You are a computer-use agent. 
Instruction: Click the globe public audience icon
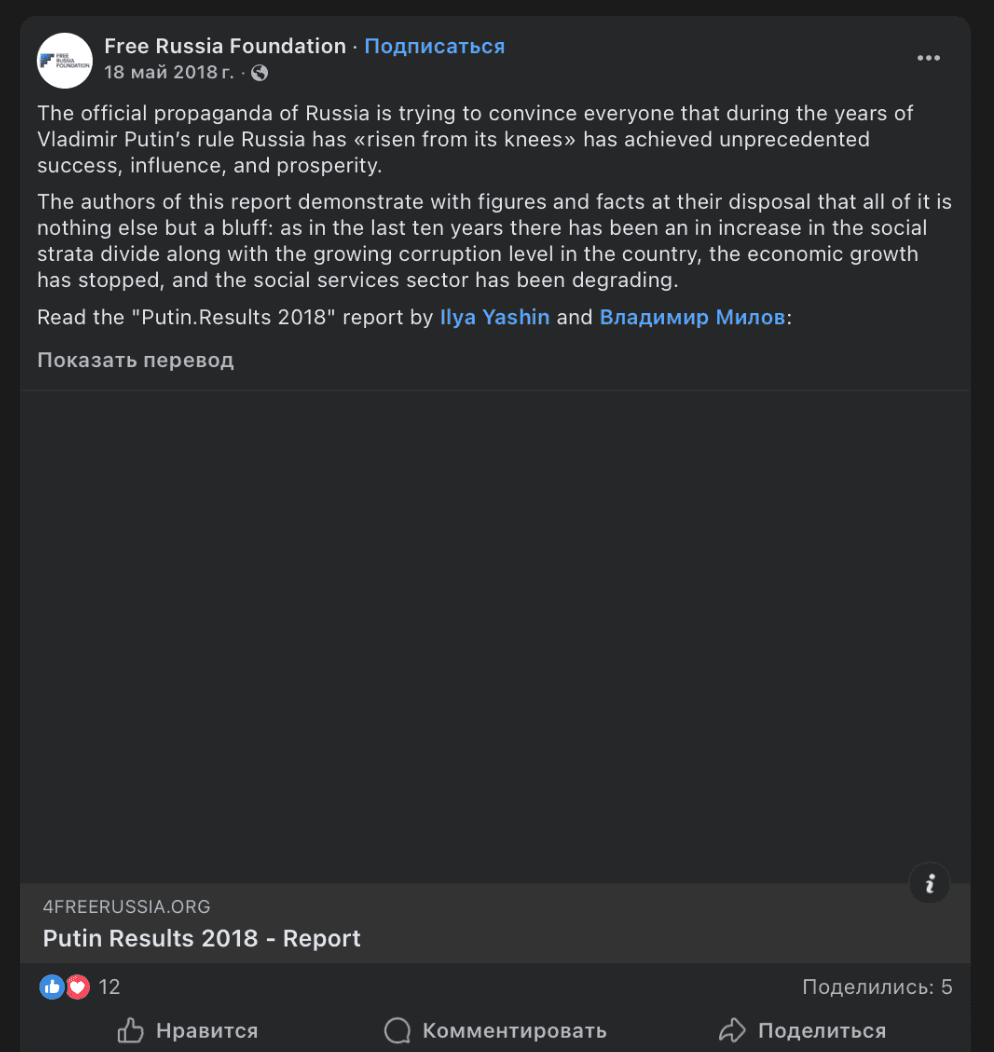(260, 73)
